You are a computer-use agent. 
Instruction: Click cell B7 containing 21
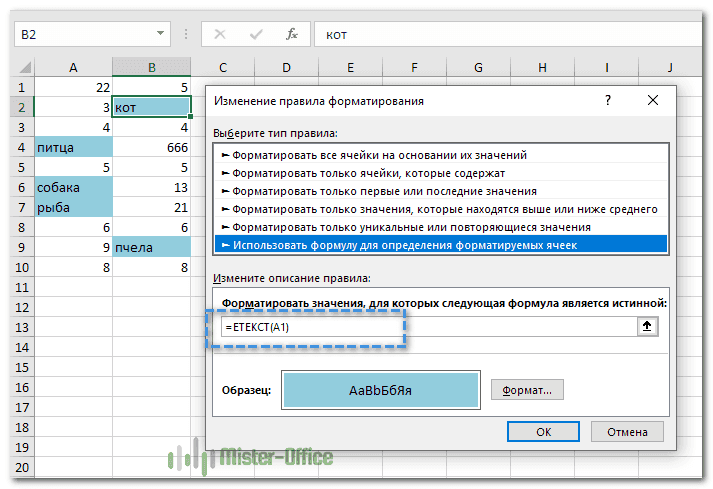click(151, 207)
